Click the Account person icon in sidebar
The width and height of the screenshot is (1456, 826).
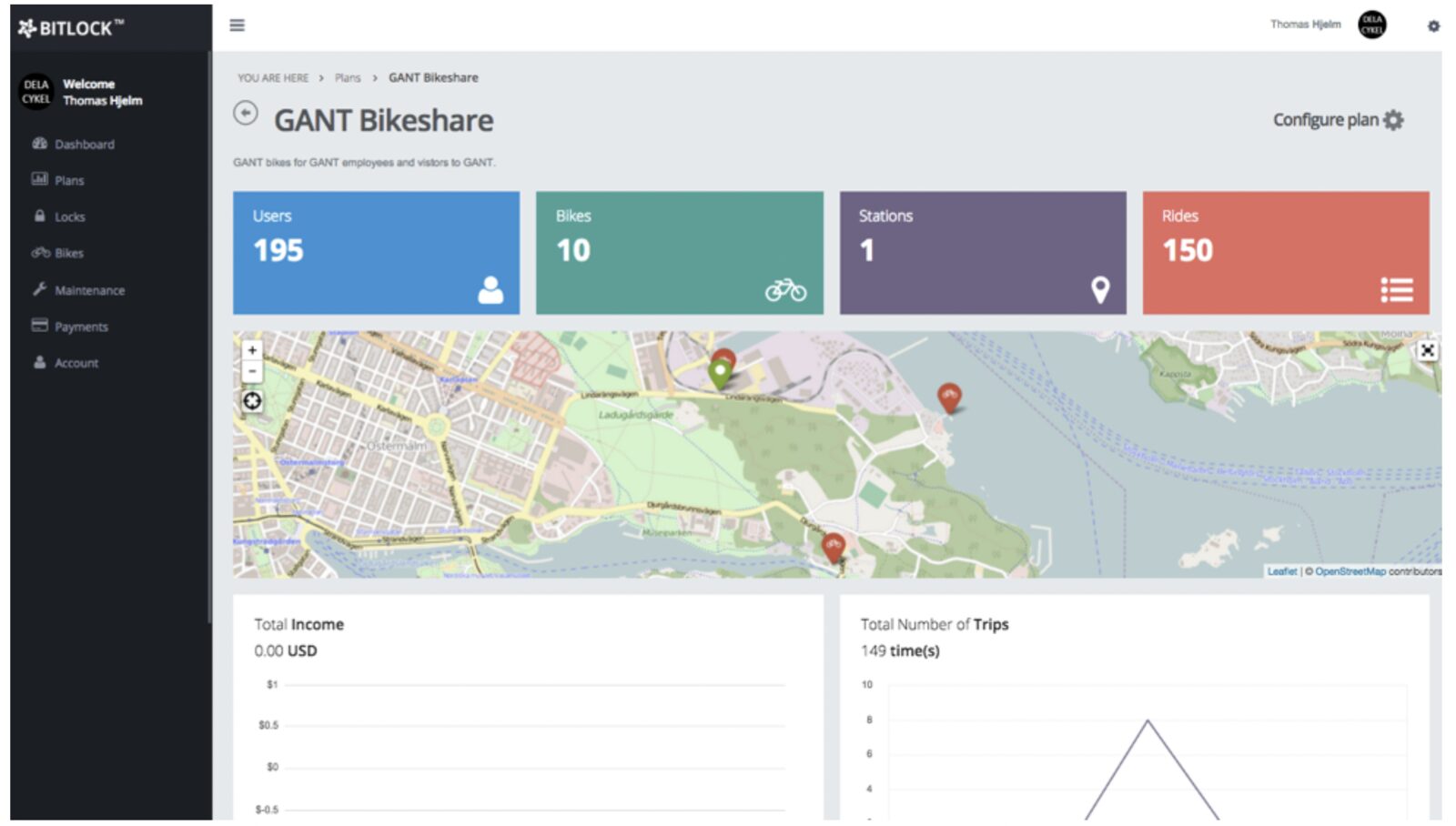coord(39,362)
